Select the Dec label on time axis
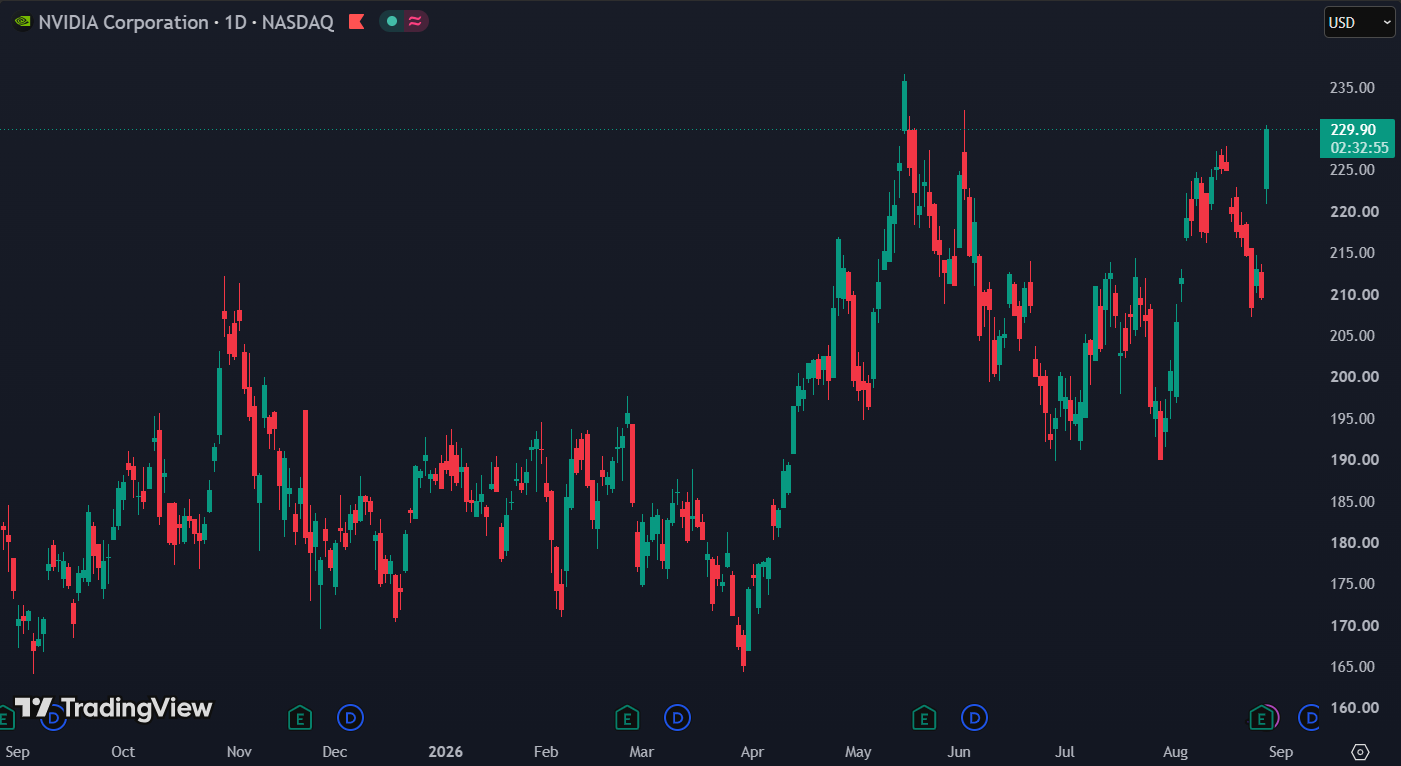 pyautogui.click(x=335, y=752)
